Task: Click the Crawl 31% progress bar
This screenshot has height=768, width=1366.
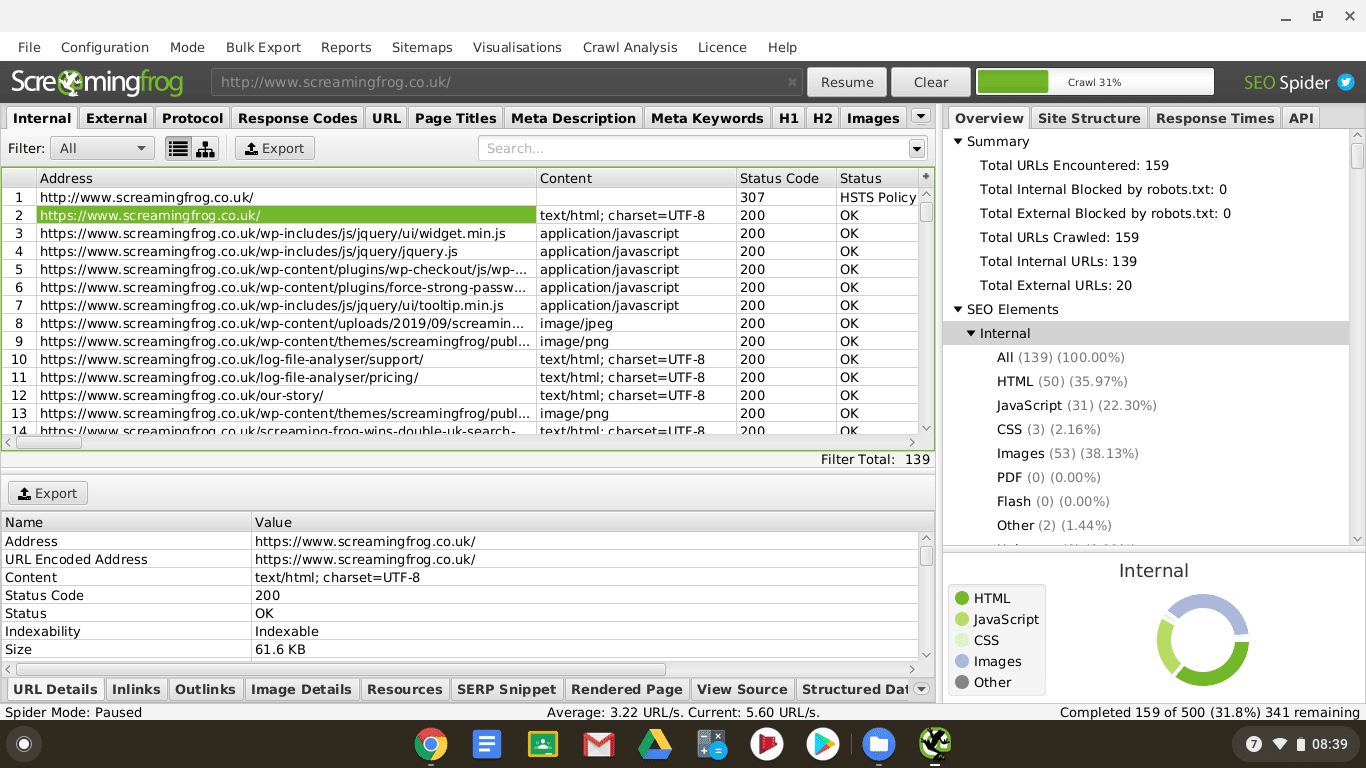Action: point(1095,82)
